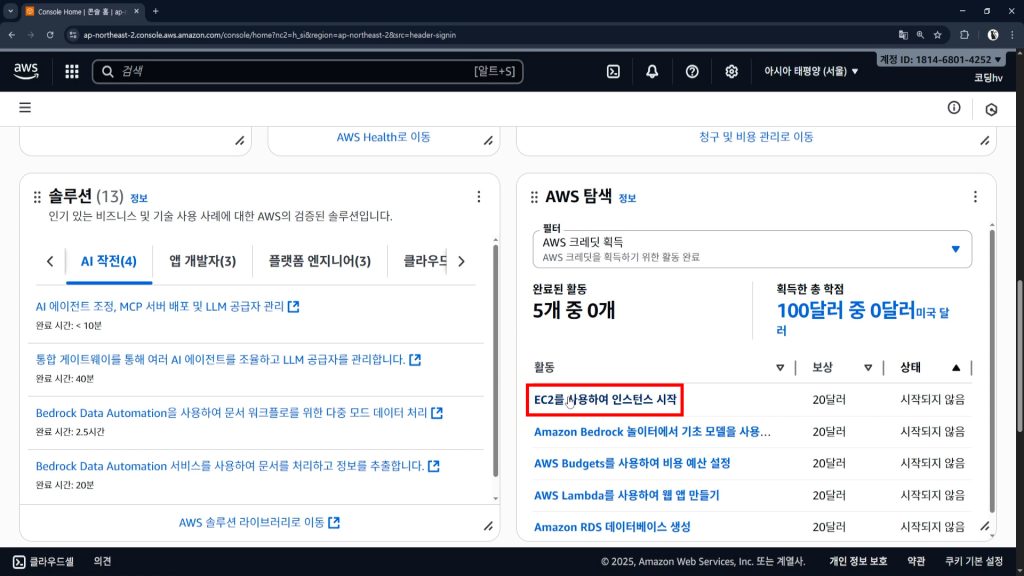Open the AWS Lambda 웹 앱 만들기 link
This screenshot has width=1024, height=576.
pyautogui.click(x=626, y=495)
